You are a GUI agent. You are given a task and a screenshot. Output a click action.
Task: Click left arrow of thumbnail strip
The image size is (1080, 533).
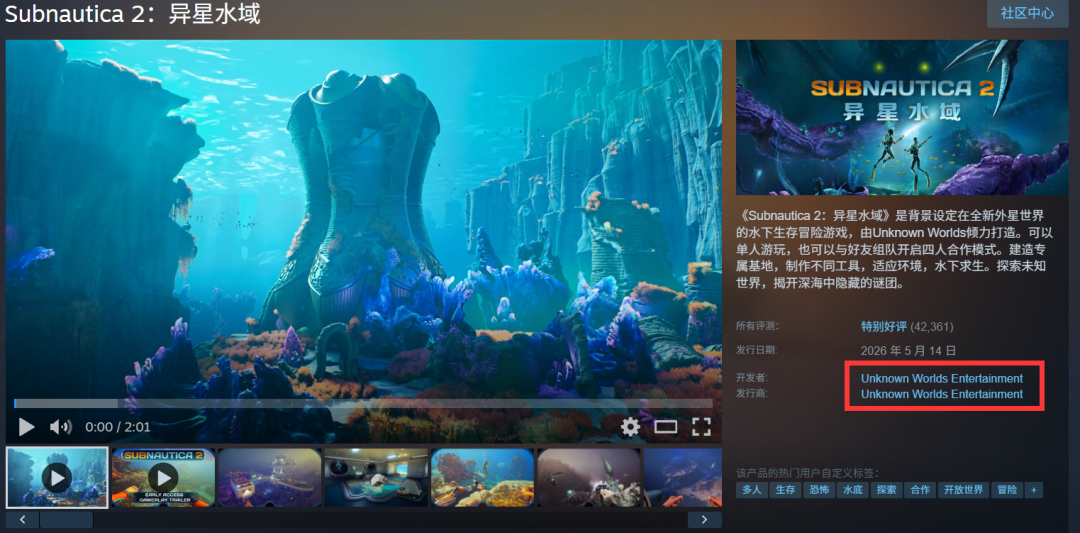pos(21,519)
